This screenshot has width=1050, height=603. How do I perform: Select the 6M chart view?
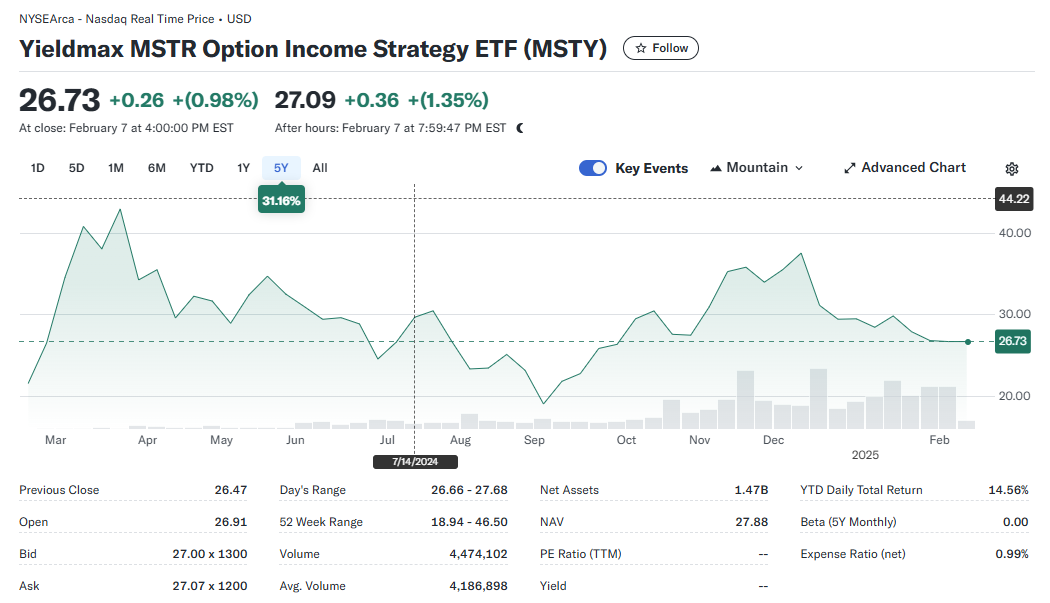coord(156,168)
